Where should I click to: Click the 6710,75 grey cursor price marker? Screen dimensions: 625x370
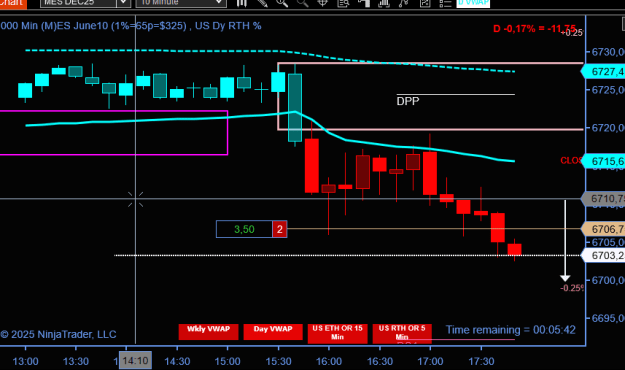pyautogui.click(x=603, y=199)
